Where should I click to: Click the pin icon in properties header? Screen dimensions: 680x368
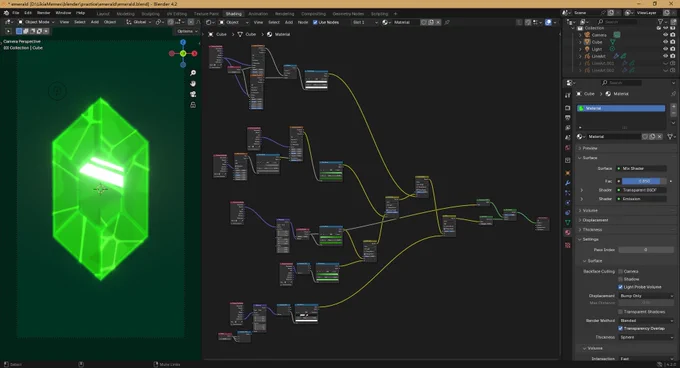coord(673,94)
